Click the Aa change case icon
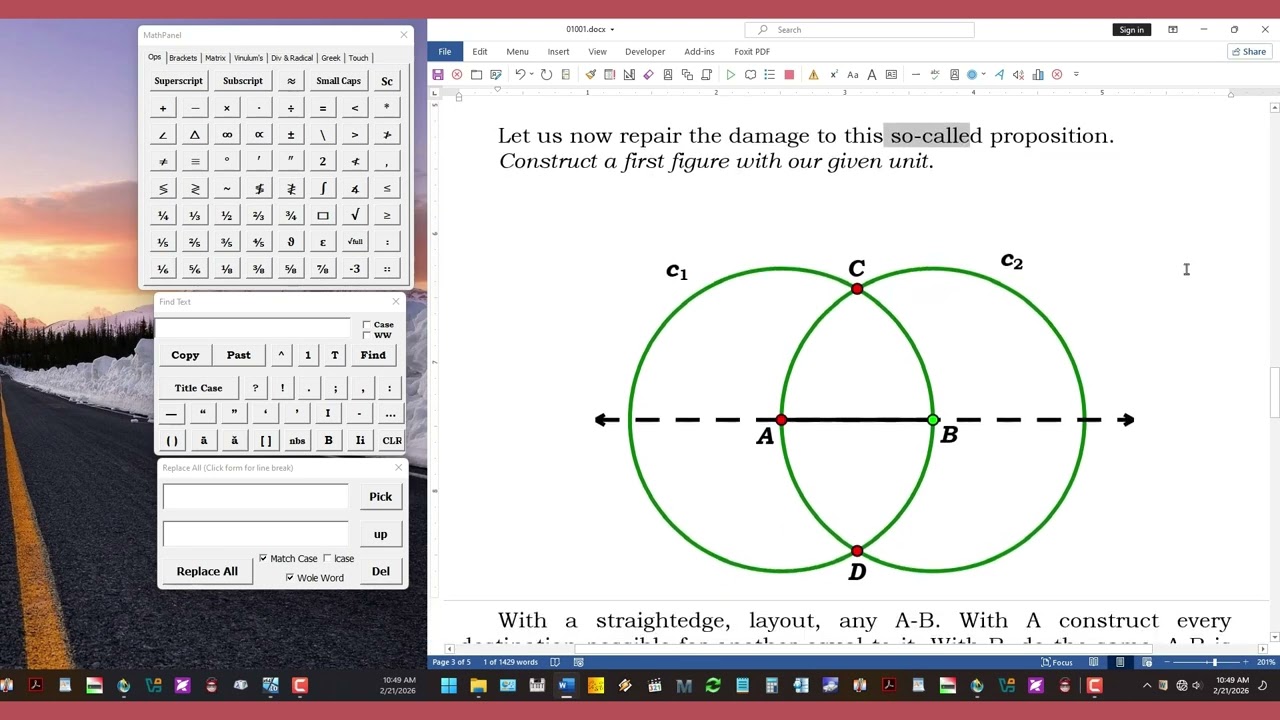 coord(853,74)
